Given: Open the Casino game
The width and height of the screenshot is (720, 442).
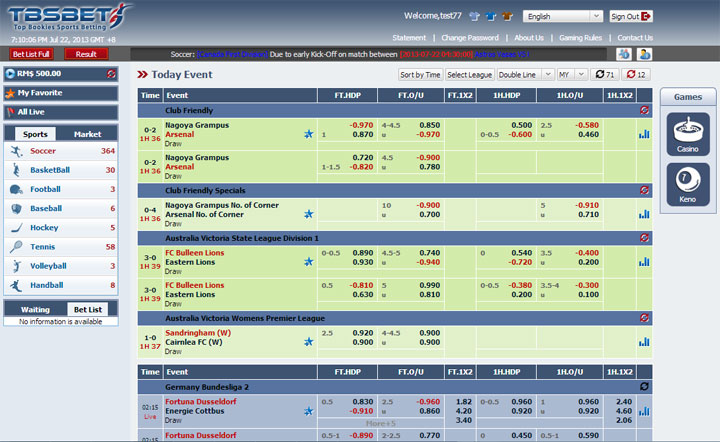Looking at the screenshot, I should click(x=687, y=132).
